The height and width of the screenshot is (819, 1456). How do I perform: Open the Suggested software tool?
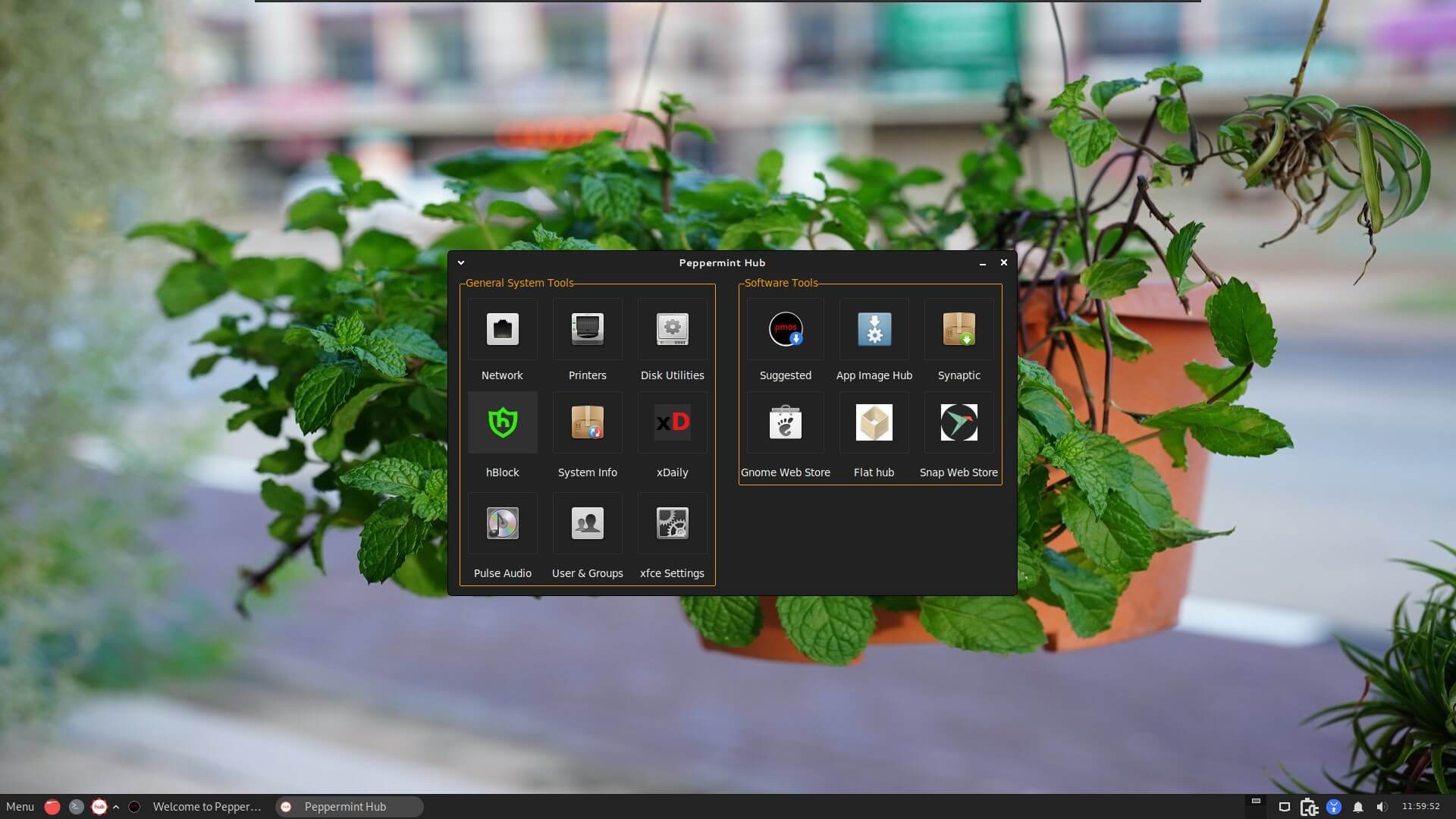[785, 329]
